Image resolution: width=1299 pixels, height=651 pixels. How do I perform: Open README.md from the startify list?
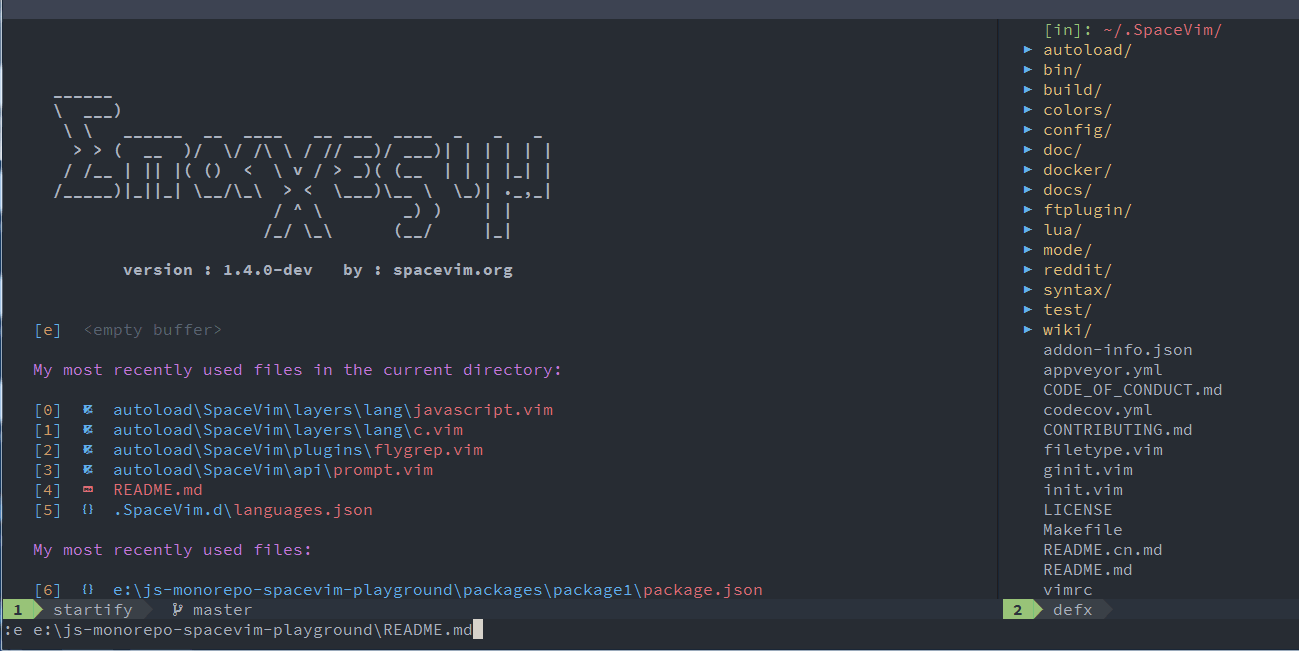(x=158, y=490)
